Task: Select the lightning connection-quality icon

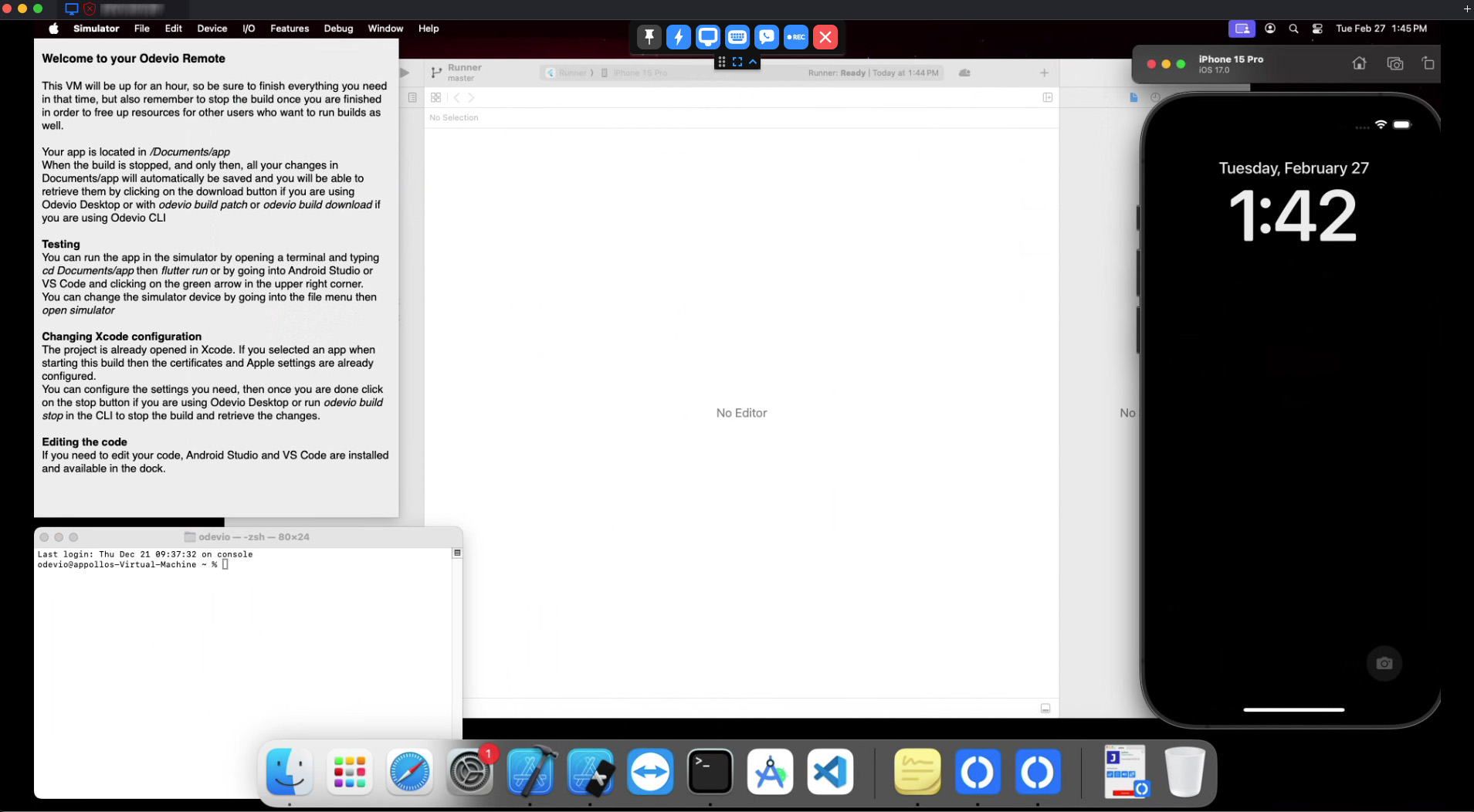Action: pos(678,36)
